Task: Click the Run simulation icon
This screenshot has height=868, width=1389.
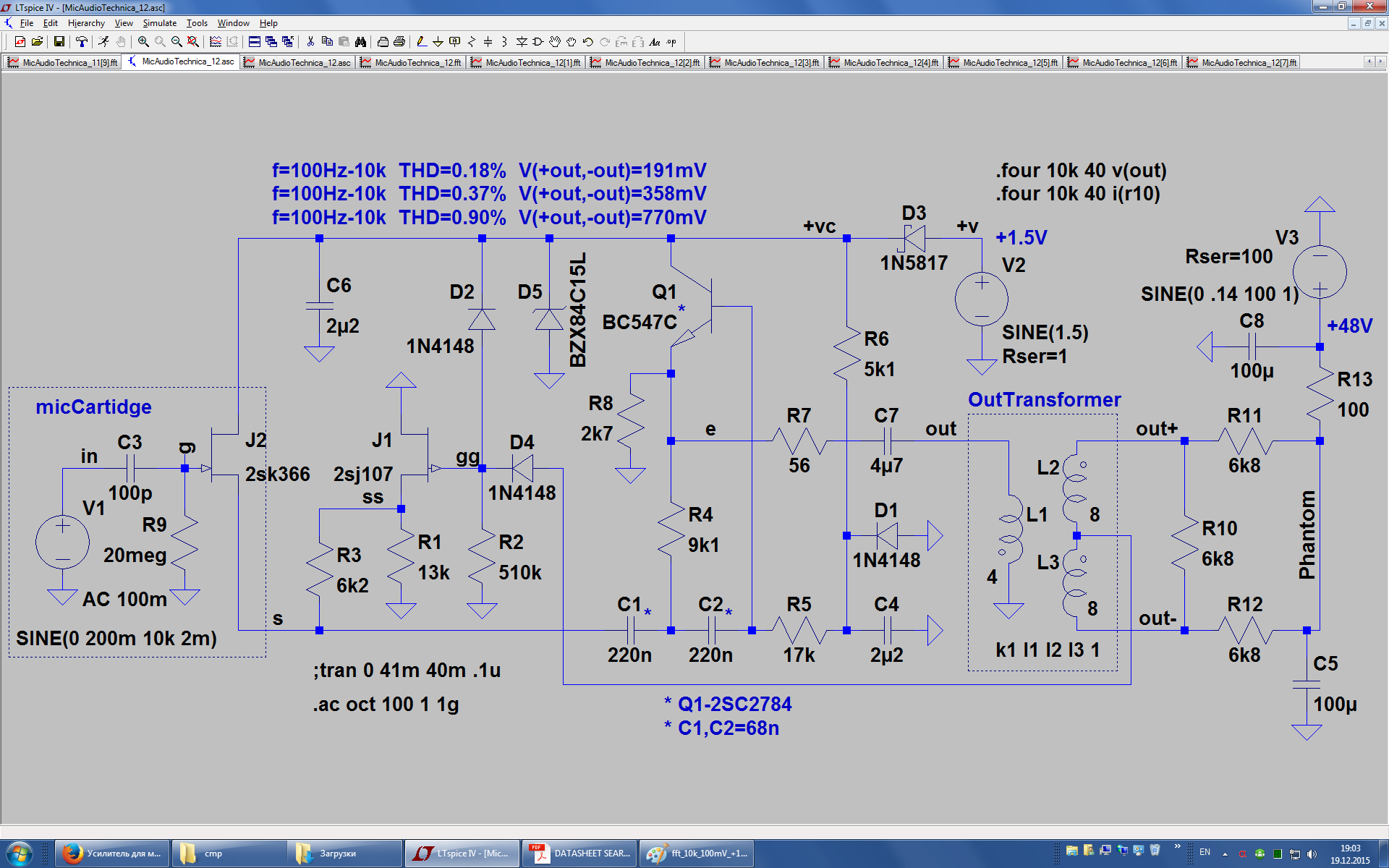Action: pyautogui.click(x=103, y=42)
